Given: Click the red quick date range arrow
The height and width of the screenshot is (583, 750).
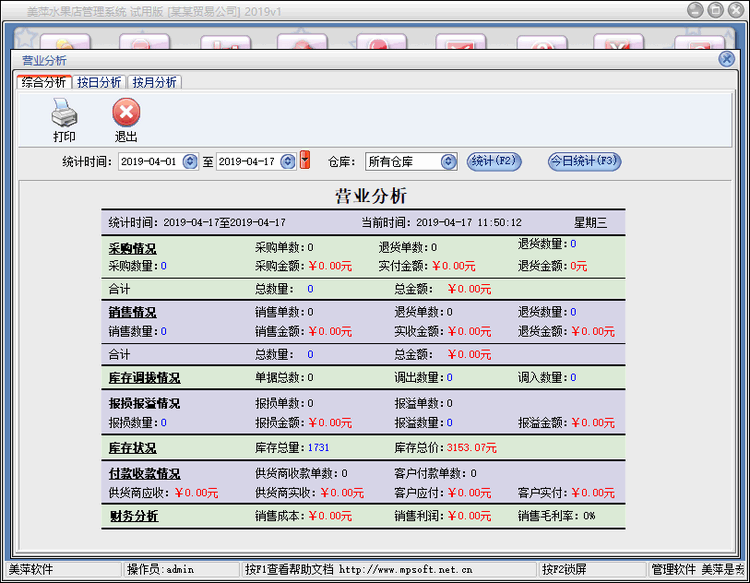Looking at the screenshot, I should click(x=305, y=160).
